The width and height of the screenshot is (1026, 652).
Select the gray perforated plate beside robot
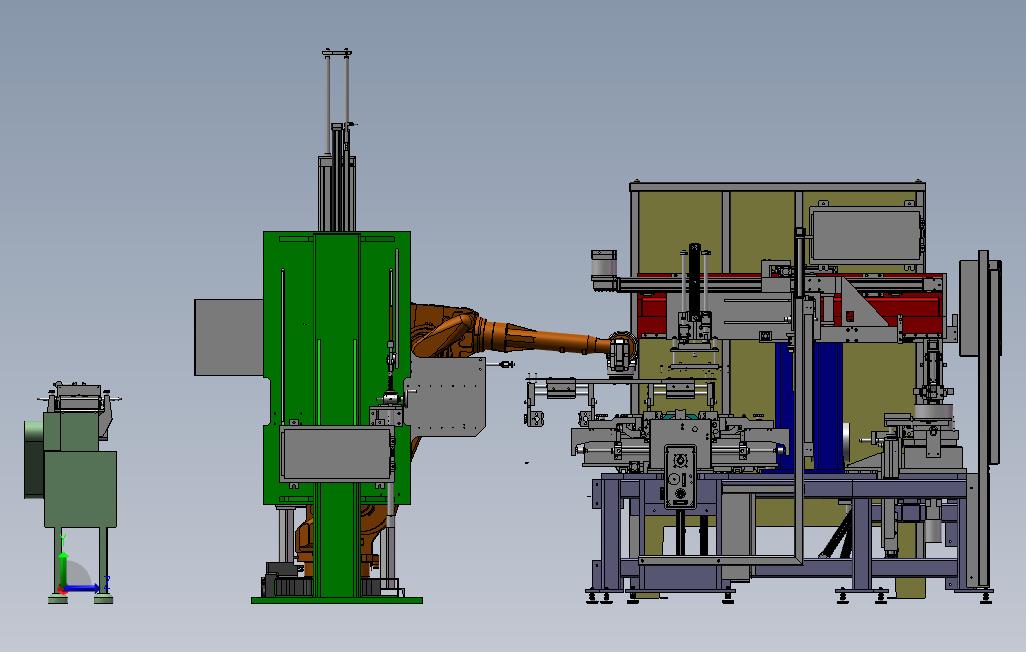(446, 397)
